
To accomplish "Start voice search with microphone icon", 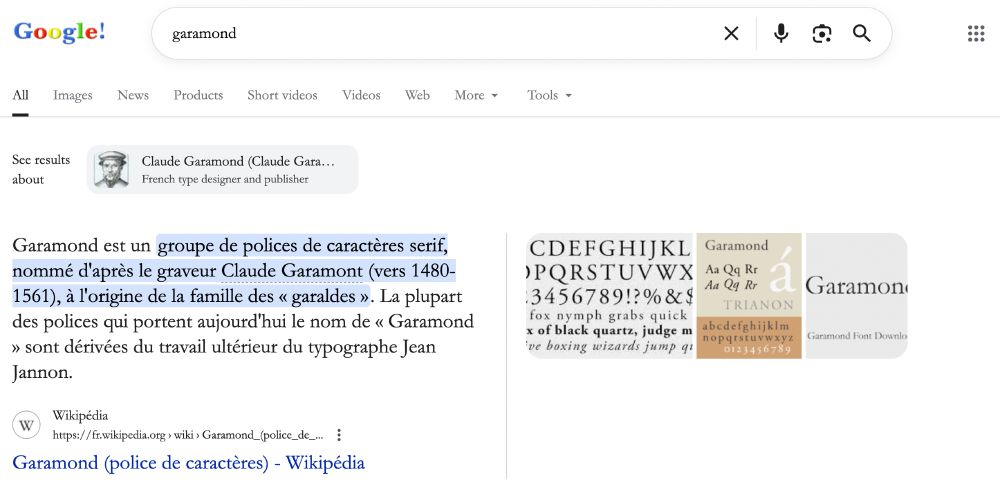I will (781, 33).
